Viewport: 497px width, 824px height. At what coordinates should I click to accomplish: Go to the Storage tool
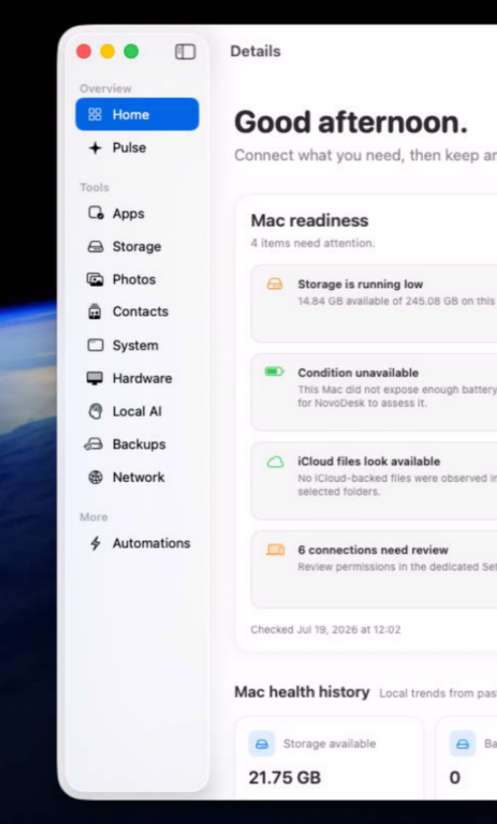point(137,246)
